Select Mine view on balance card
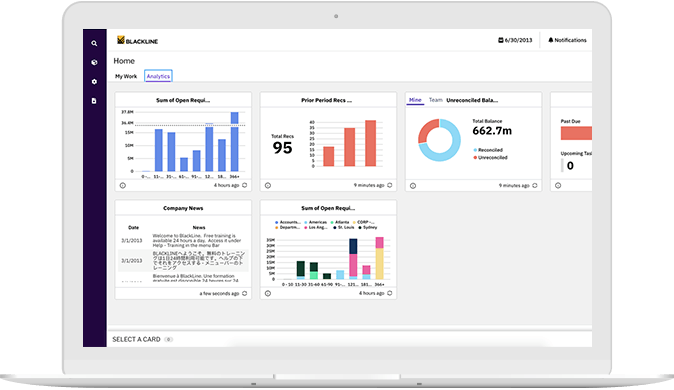Screen dimensions: 674x390 (x=415, y=100)
